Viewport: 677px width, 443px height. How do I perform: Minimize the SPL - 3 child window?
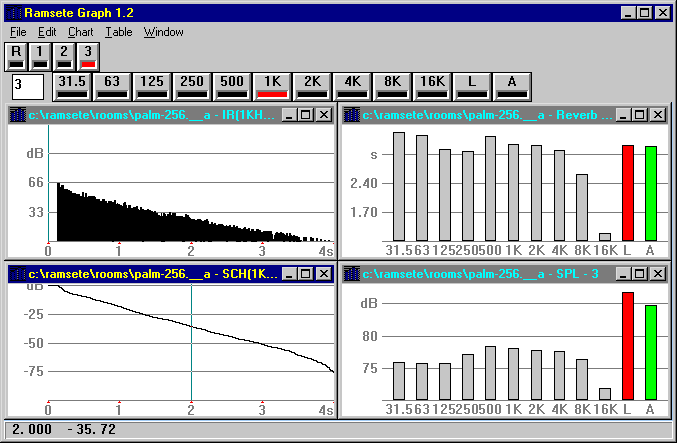tap(623, 274)
